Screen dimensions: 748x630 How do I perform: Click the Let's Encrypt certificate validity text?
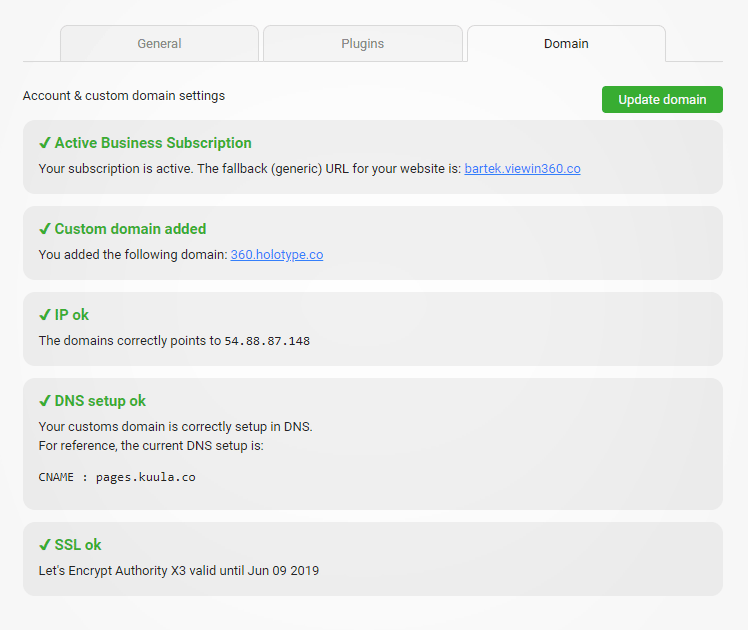[x=179, y=571]
